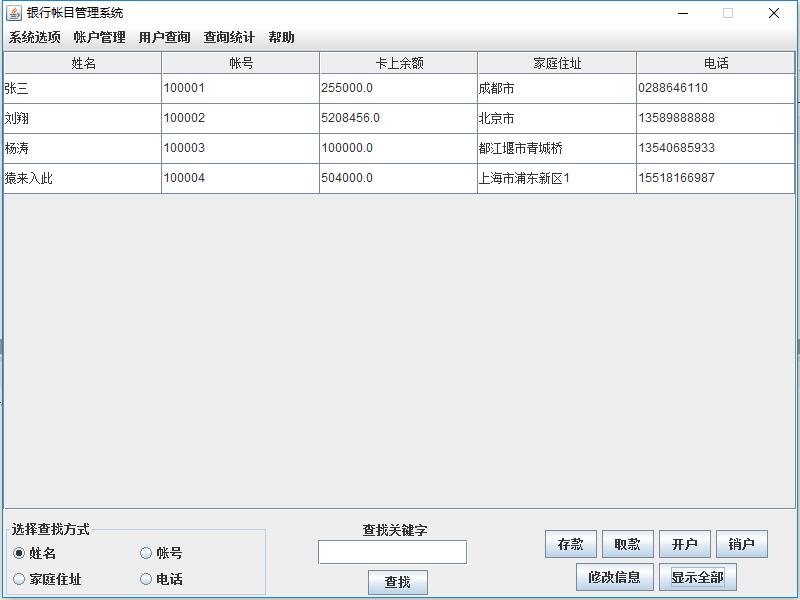Select the 姓名 search radio button

18,552
